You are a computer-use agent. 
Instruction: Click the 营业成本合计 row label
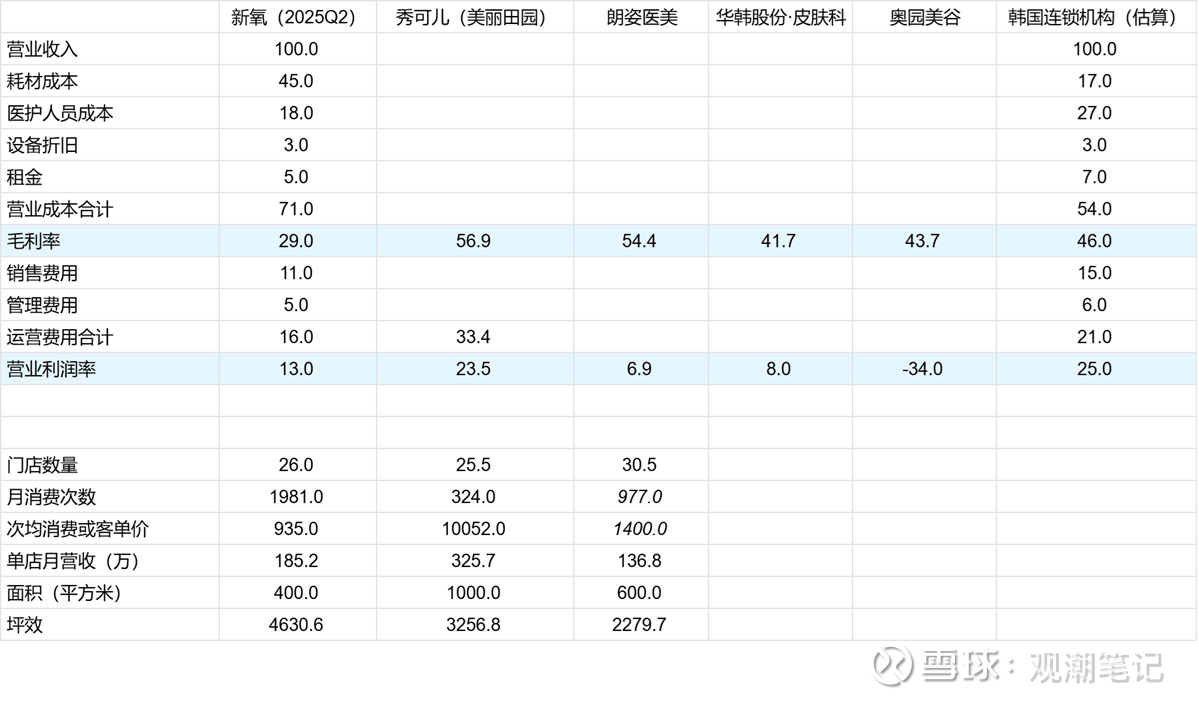tap(60, 209)
